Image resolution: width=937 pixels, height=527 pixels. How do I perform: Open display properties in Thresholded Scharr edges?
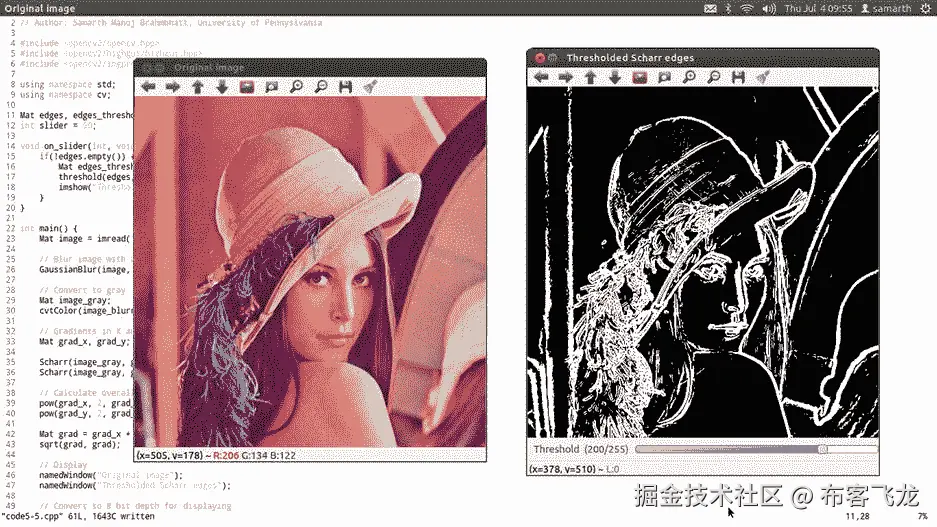pos(763,77)
